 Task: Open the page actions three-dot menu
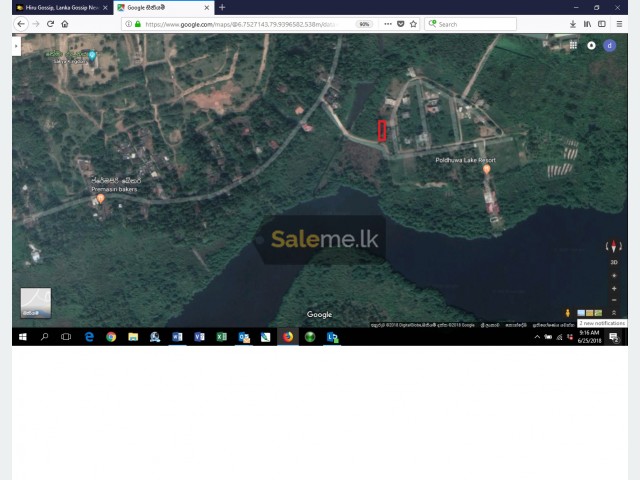(388, 24)
